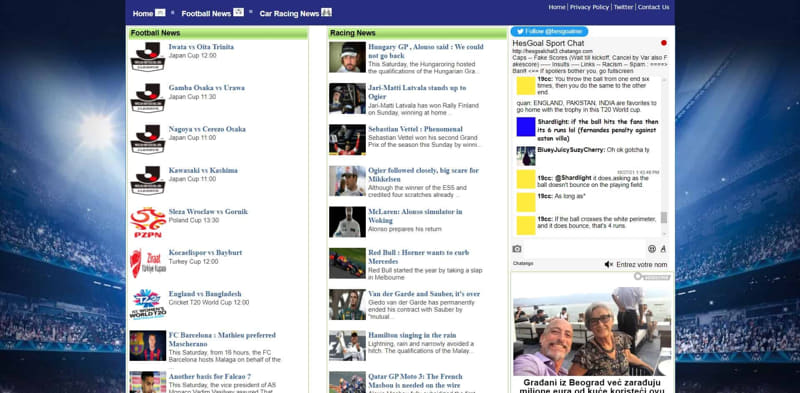The height and width of the screenshot is (393, 800).
Task: Open the 'Hamilton singing in the rain' headline
Action: tap(412, 335)
